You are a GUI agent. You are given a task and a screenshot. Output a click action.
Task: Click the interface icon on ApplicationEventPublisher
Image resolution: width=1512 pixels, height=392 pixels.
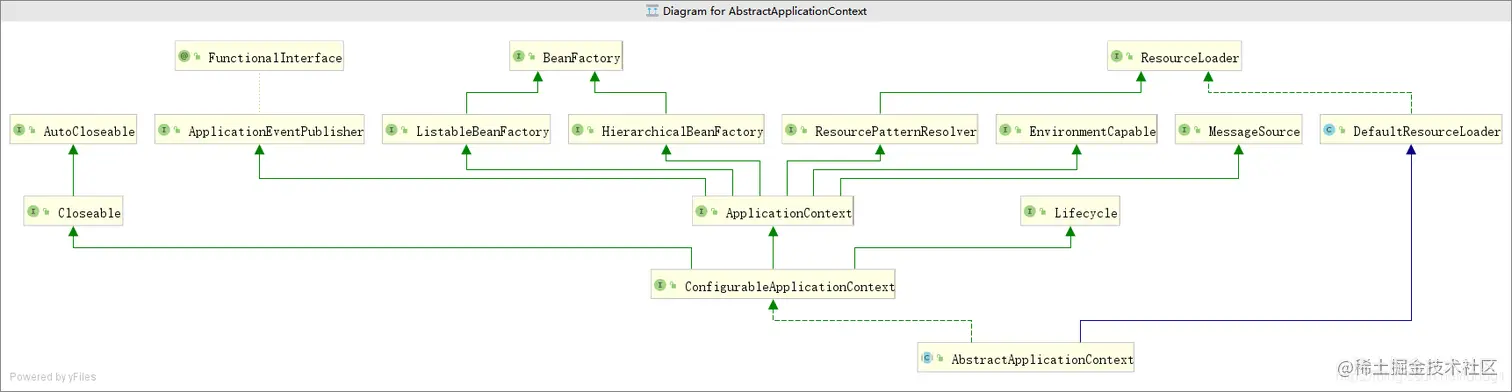(165, 131)
